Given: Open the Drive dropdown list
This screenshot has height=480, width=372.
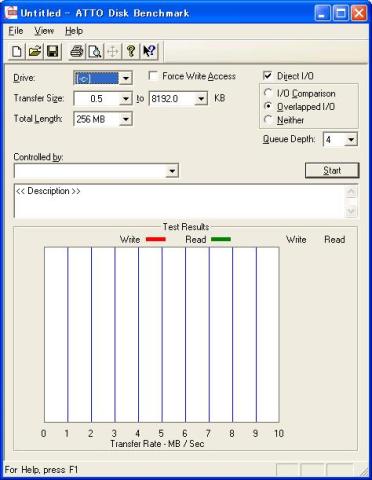Looking at the screenshot, I should (x=126, y=78).
